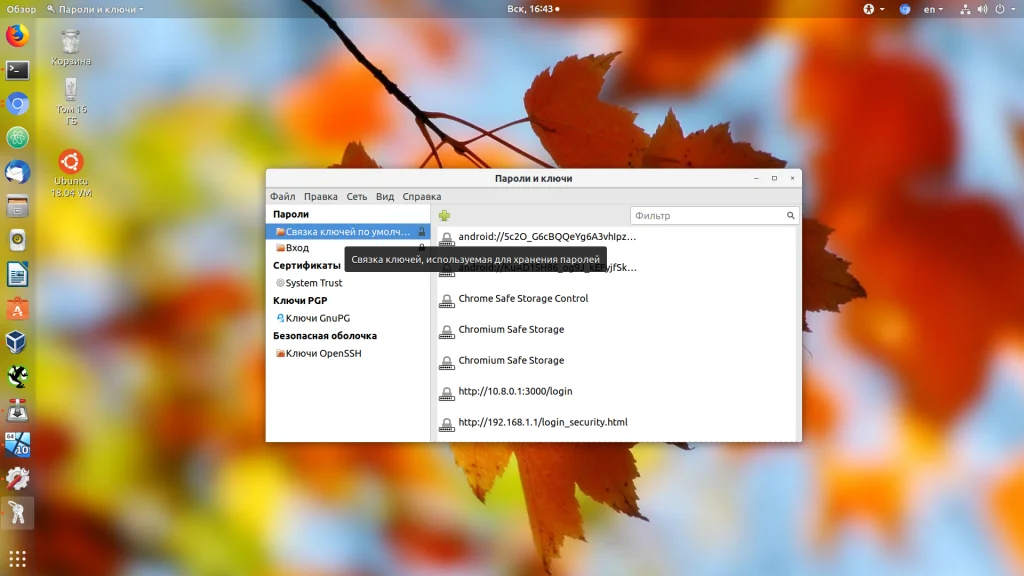Open VirtualBox from the dock

point(17,342)
